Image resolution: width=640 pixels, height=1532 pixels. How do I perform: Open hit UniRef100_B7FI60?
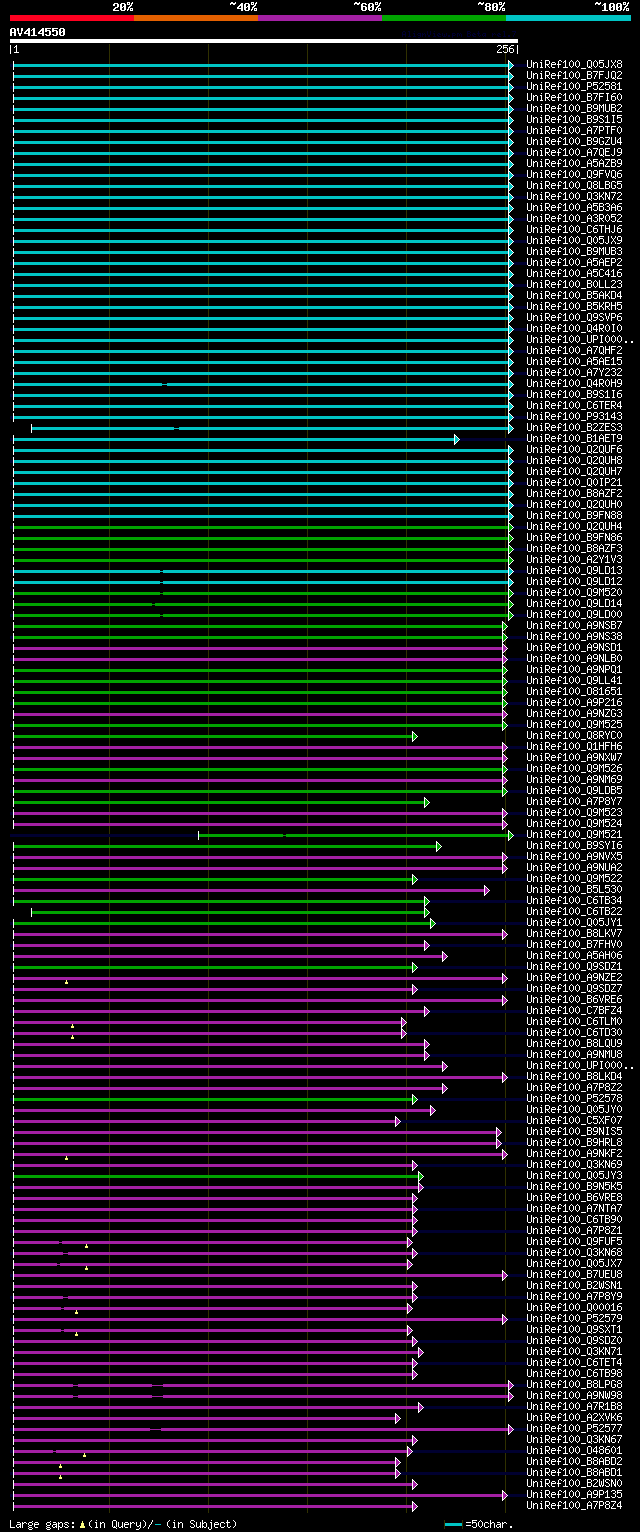[574, 97]
